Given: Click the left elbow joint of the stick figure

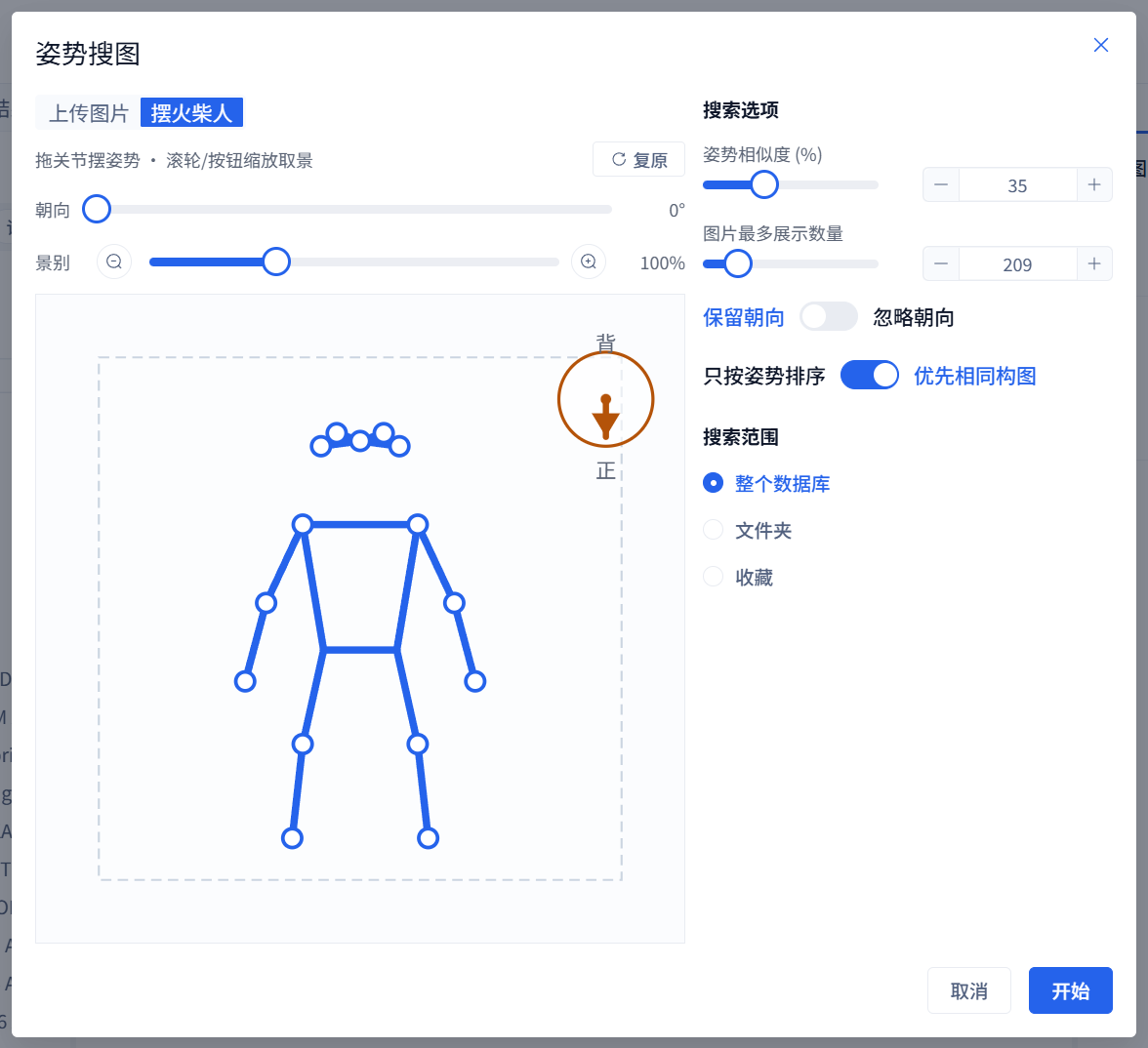Looking at the screenshot, I should click(266, 603).
